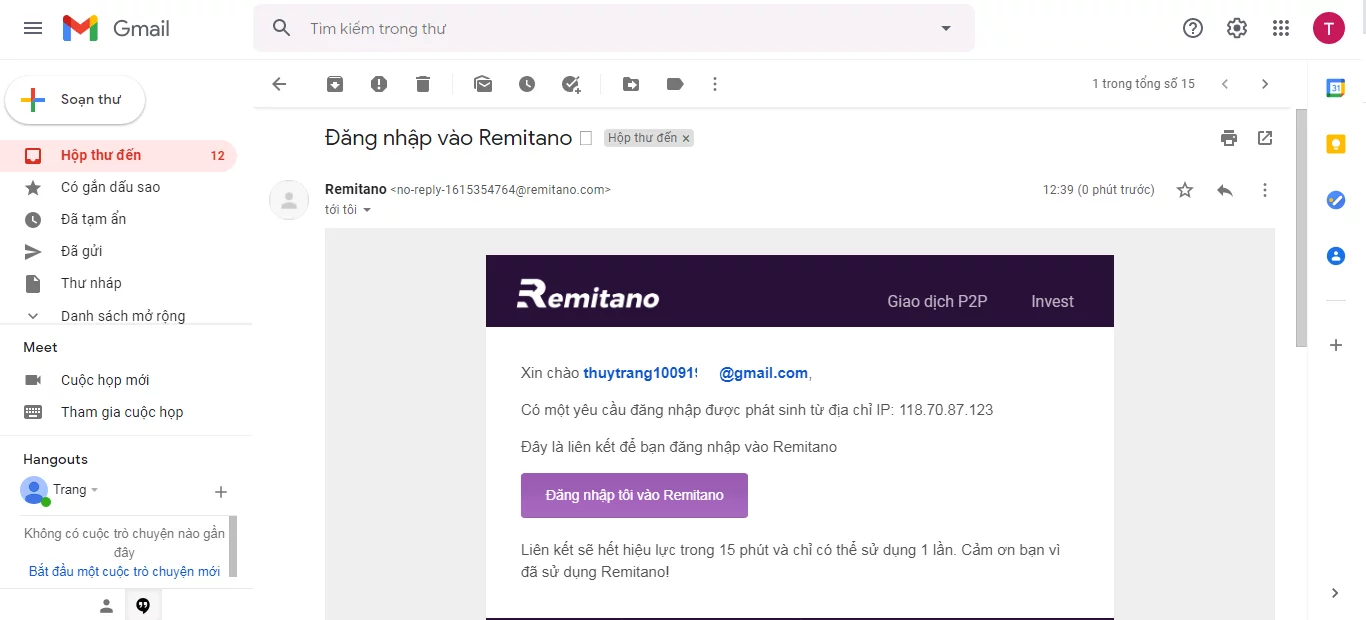Open the message more options menu
The height and width of the screenshot is (620, 1366).
[x=1265, y=190]
